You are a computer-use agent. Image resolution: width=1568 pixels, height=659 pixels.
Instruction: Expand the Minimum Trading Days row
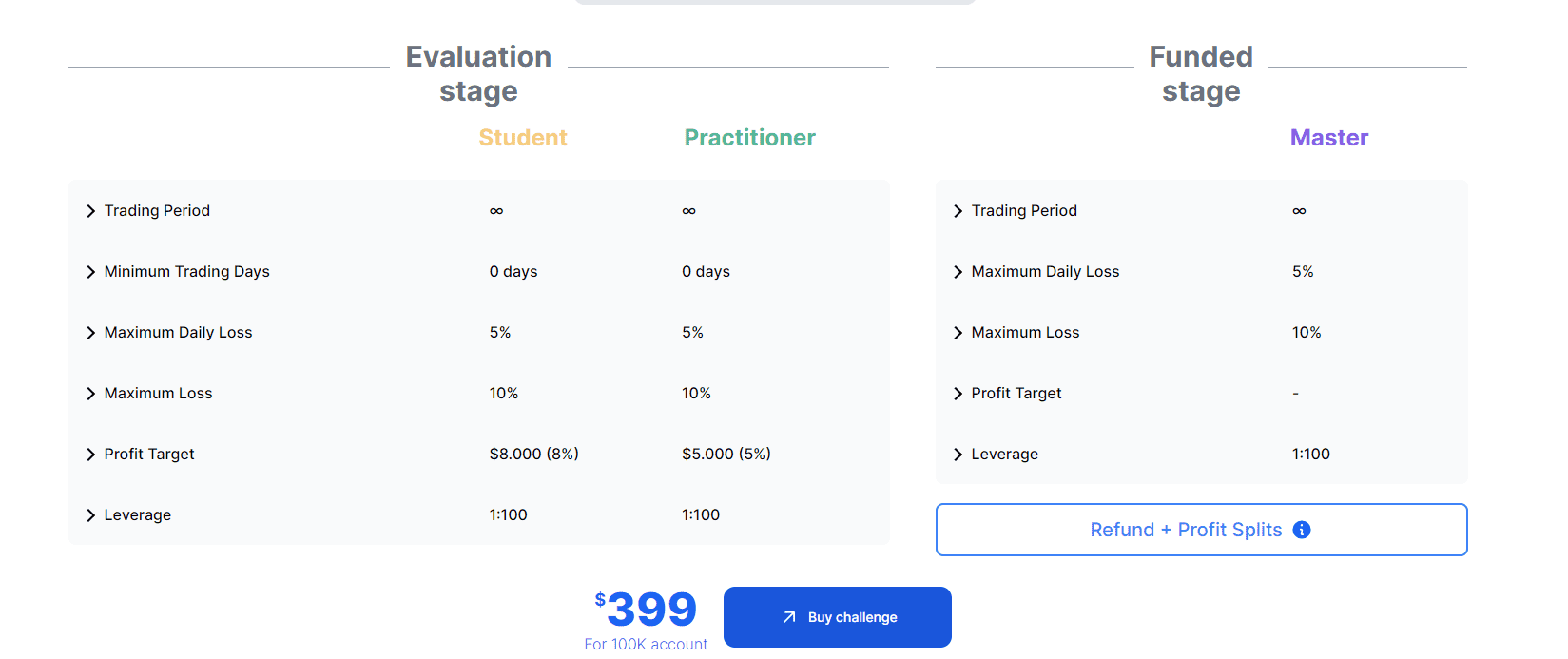pos(91,272)
